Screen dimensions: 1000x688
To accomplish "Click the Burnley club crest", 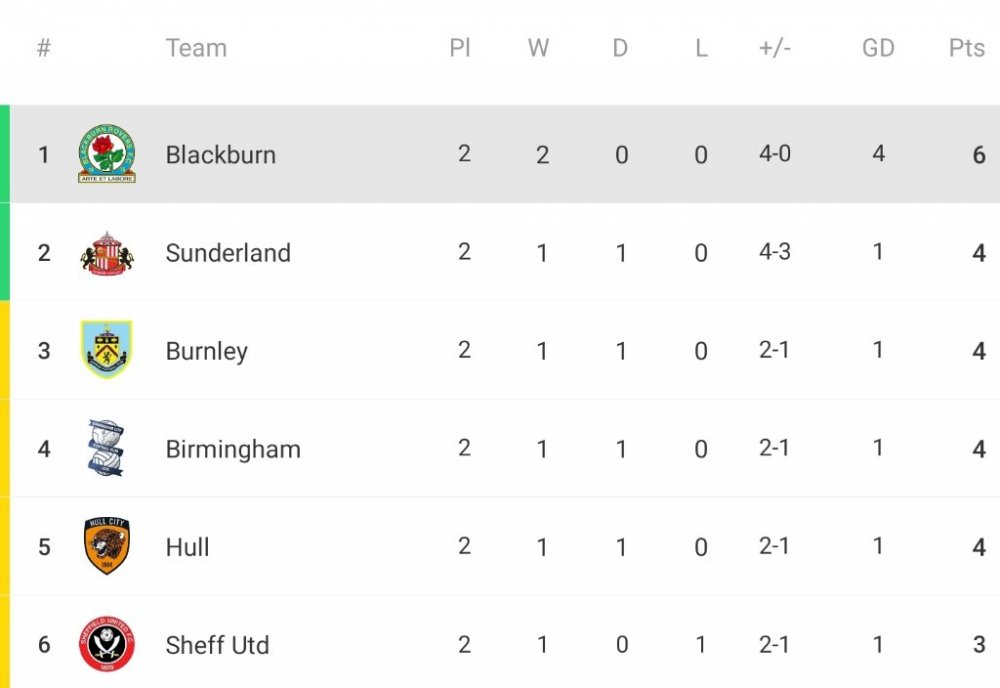I will coord(107,350).
